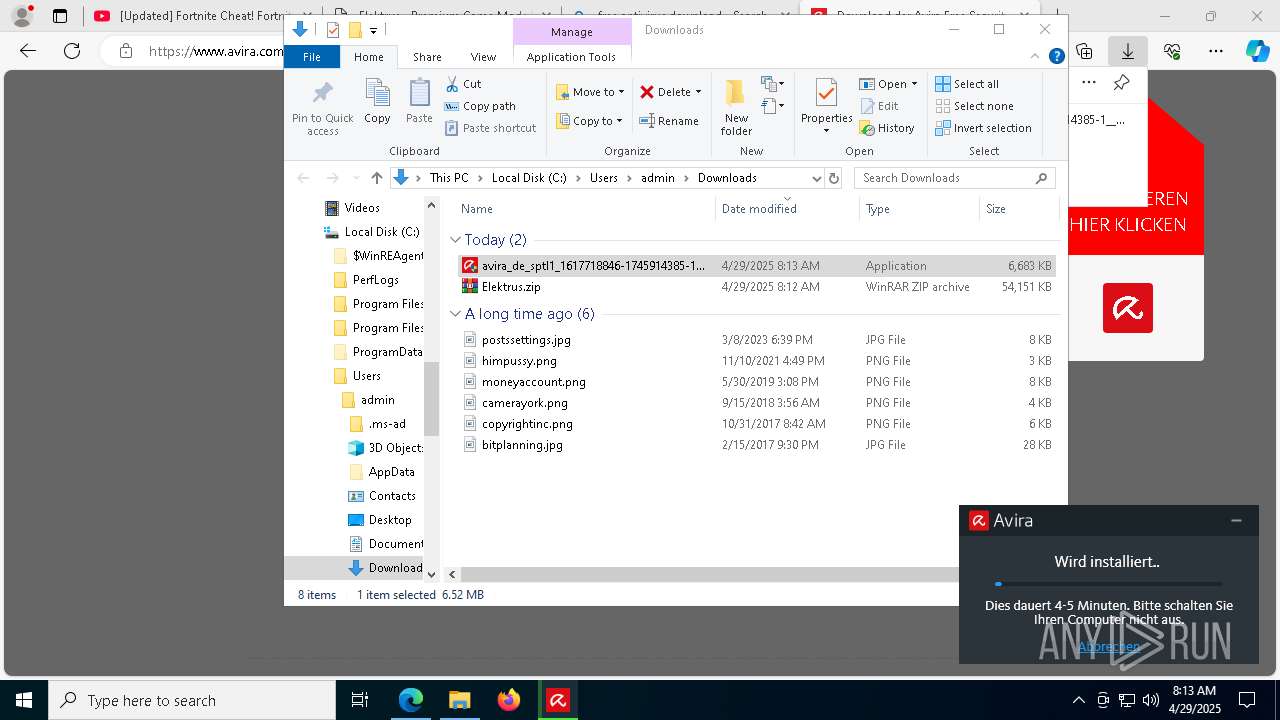This screenshot has width=1280, height=720.
Task: Expand the Open button dropdown
Action: tap(914, 84)
